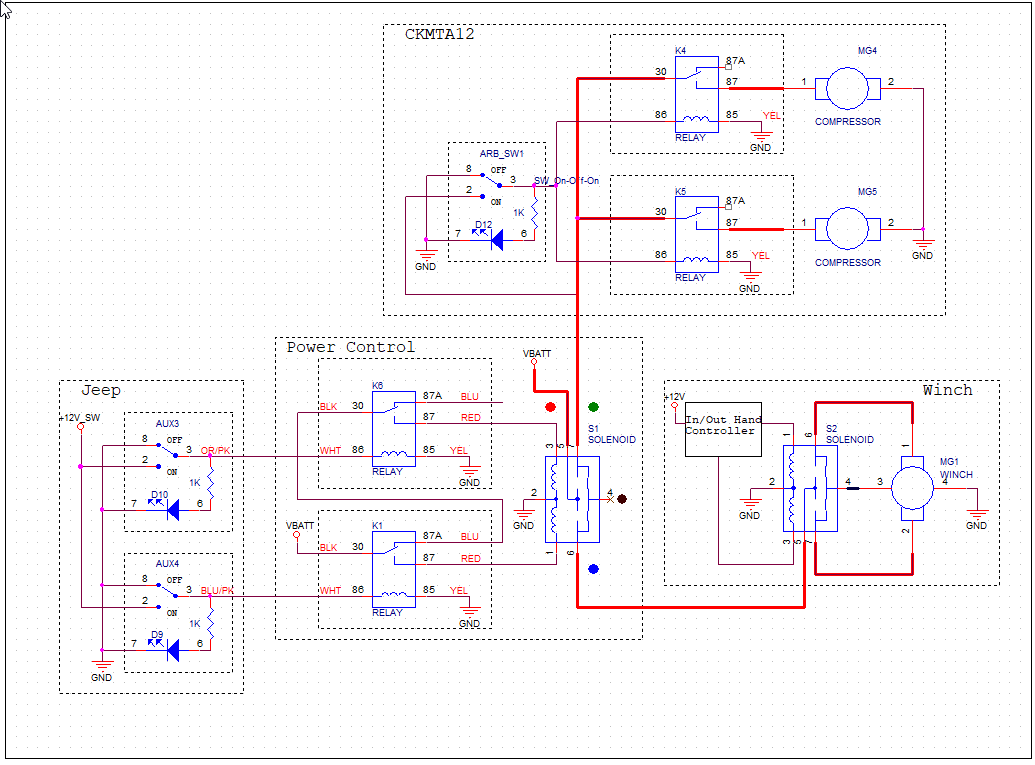
Task: Click the BLU/PK wire label
Action: [x=217, y=591]
